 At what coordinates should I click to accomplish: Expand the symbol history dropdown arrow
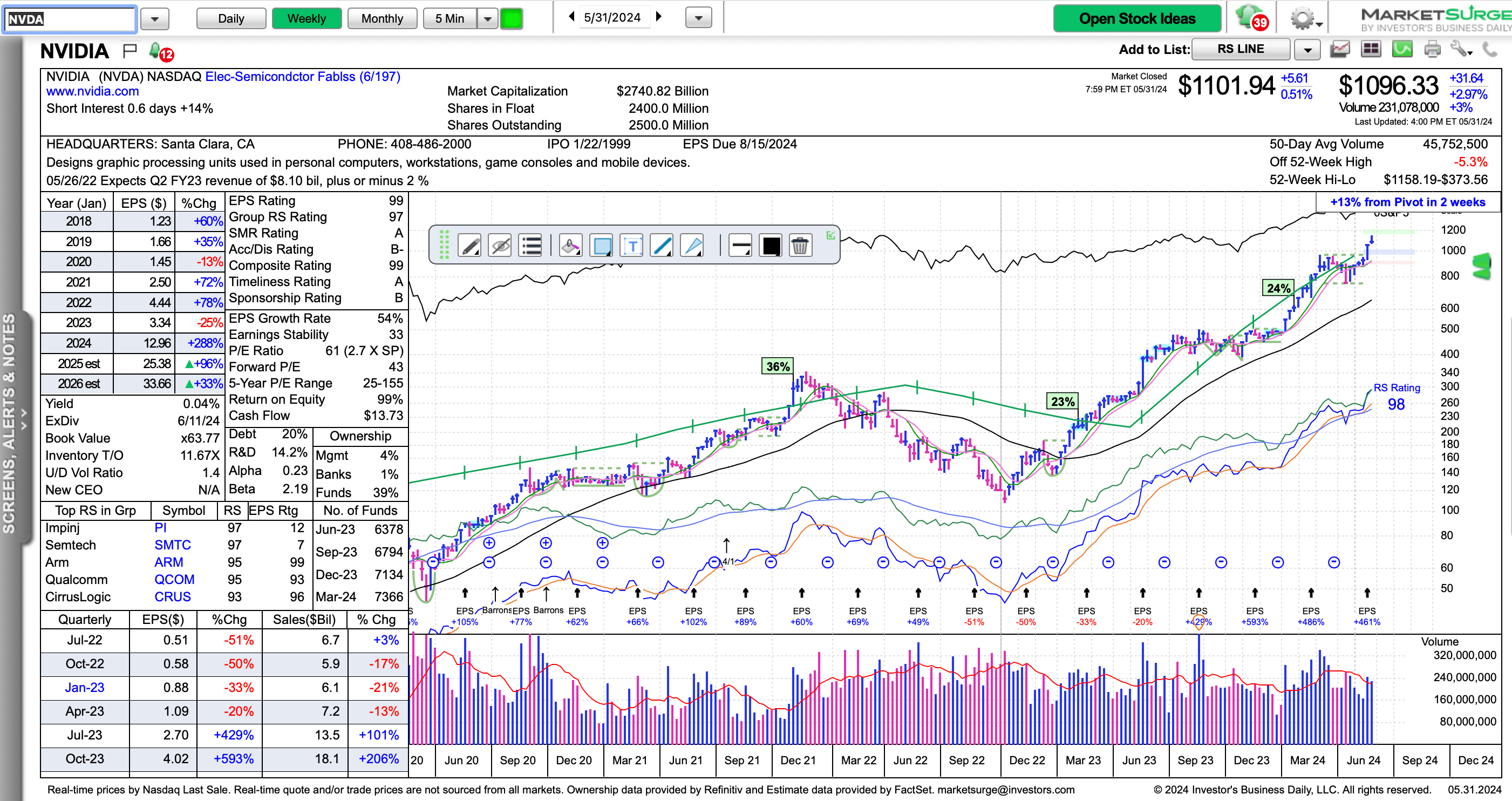point(154,19)
